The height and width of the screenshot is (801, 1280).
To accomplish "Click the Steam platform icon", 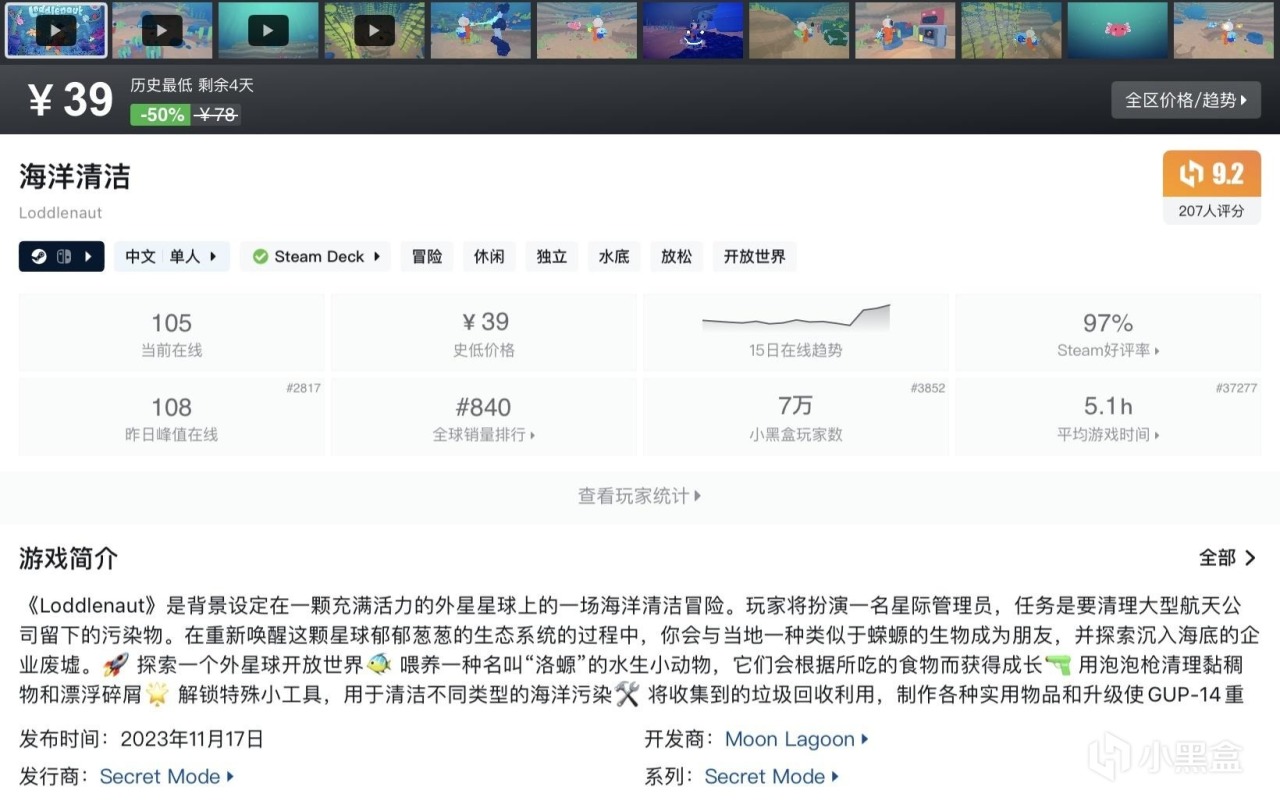I will (x=38, y=257).
